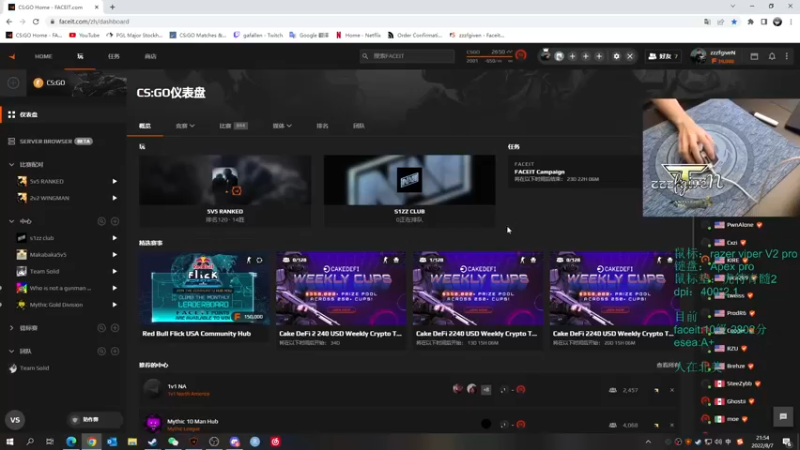Open the three-dot more options menu

pos(787,56)
